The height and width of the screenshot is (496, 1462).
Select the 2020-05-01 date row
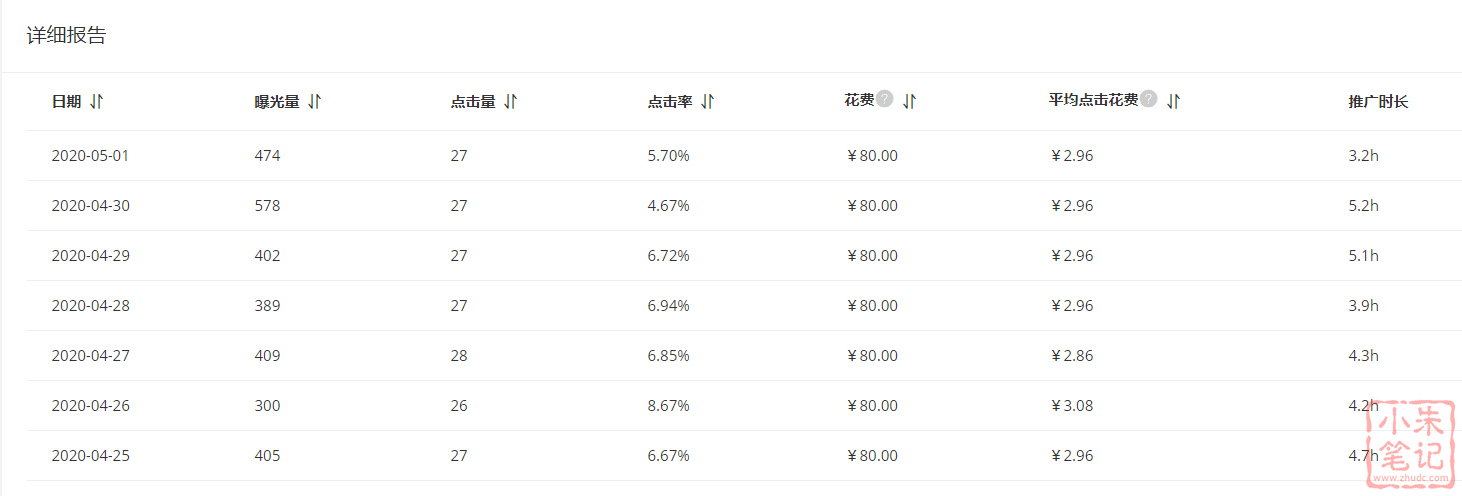pyautogui.click(x=90, y=156)
